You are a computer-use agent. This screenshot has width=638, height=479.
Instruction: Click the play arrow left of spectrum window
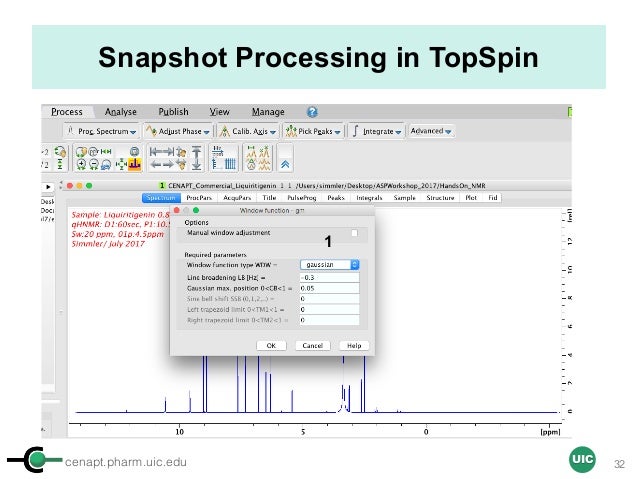pos(48,187)
